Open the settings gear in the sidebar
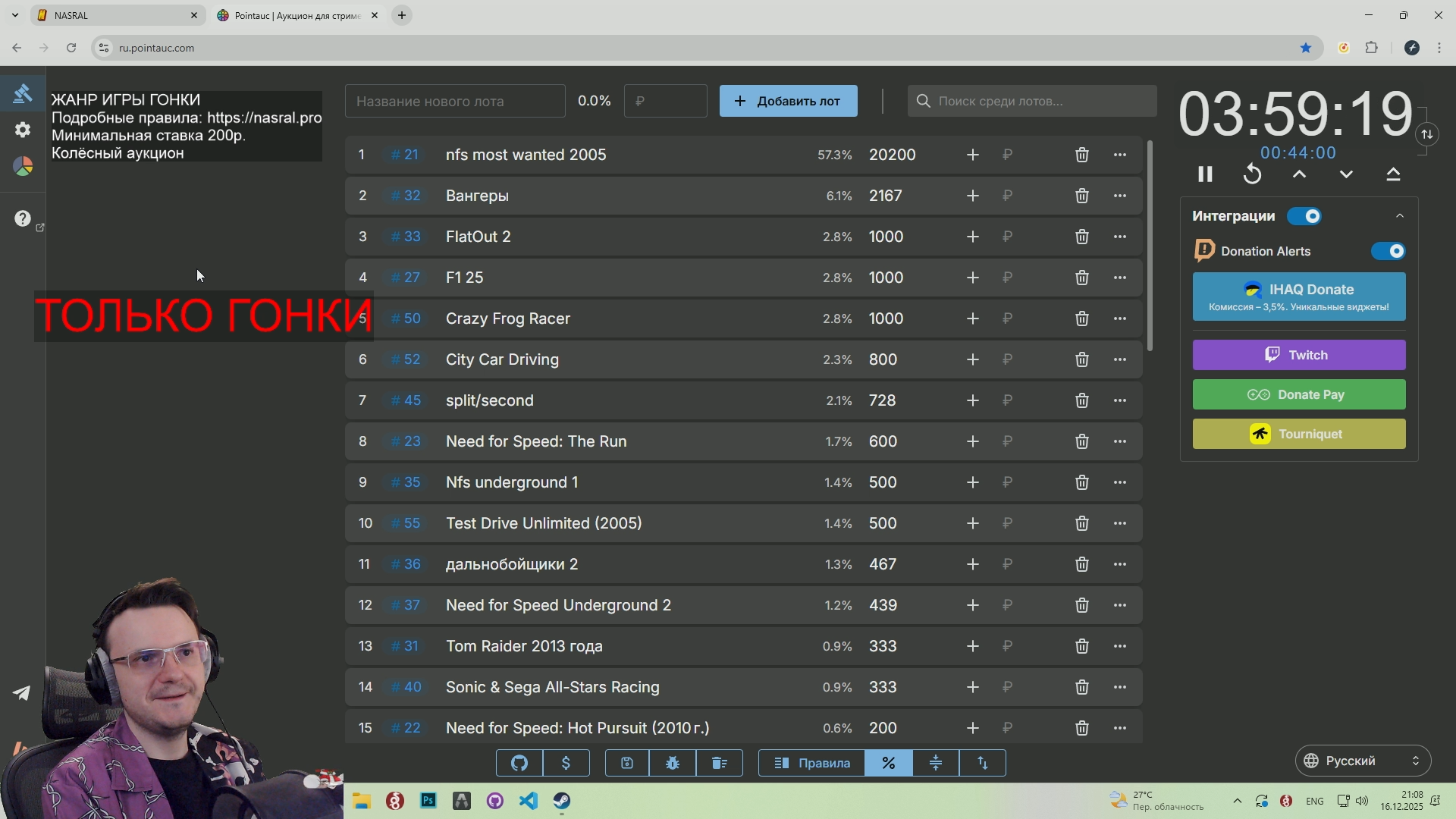 [23, 130]
